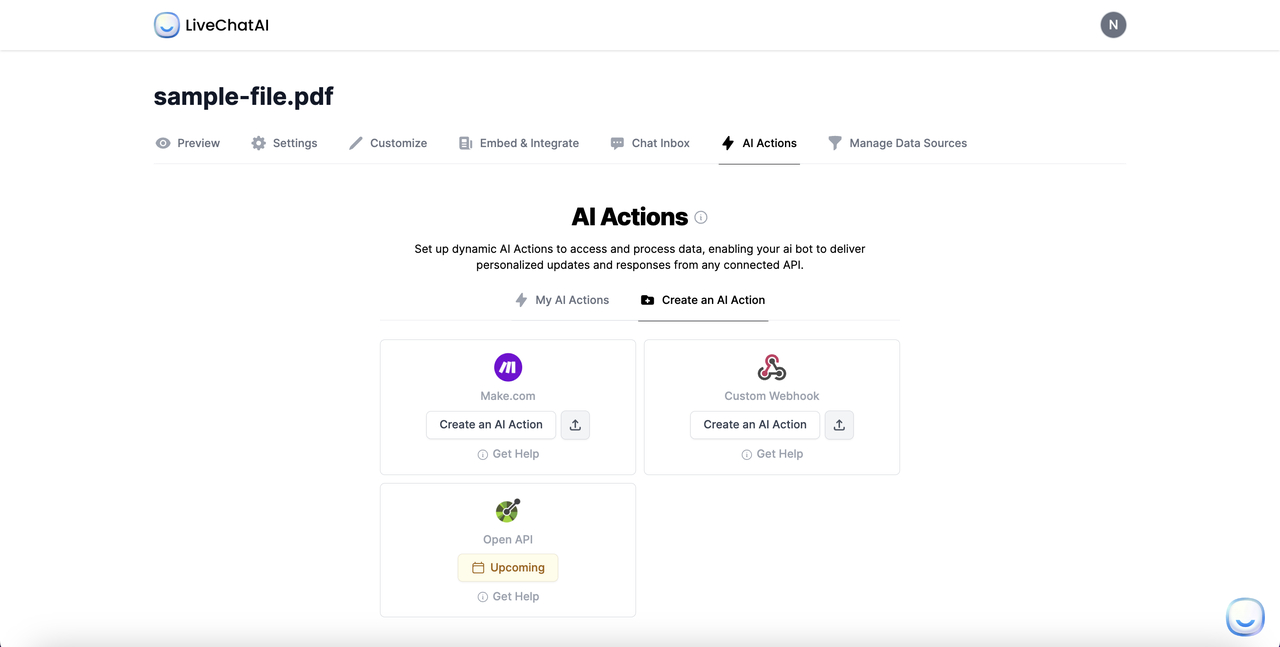Create an AI Action with Custom Webhook

coord(754,424)
